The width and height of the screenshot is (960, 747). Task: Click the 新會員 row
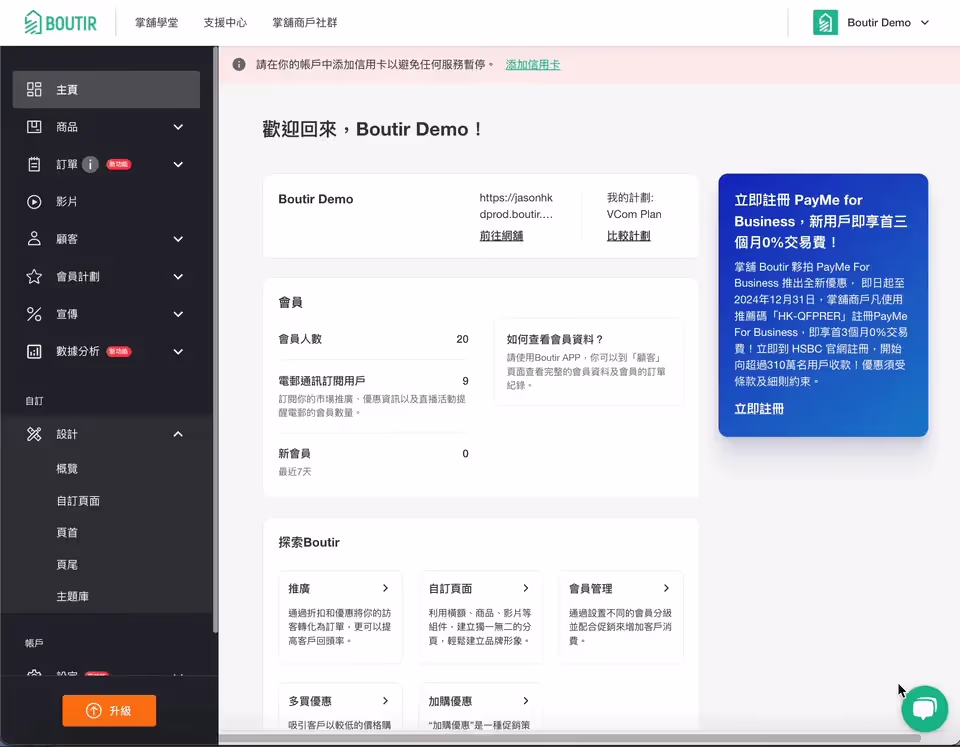coord(373,462)
